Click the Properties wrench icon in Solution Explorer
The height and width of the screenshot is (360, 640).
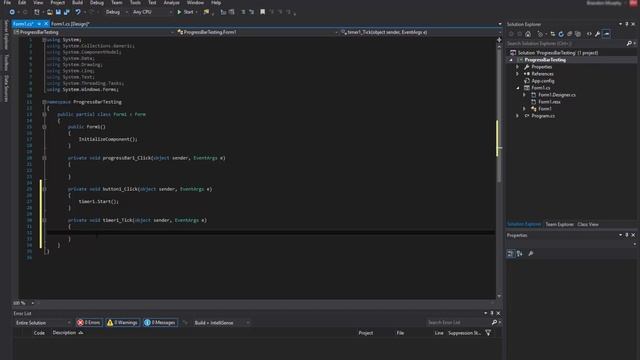tap(597, 34)
